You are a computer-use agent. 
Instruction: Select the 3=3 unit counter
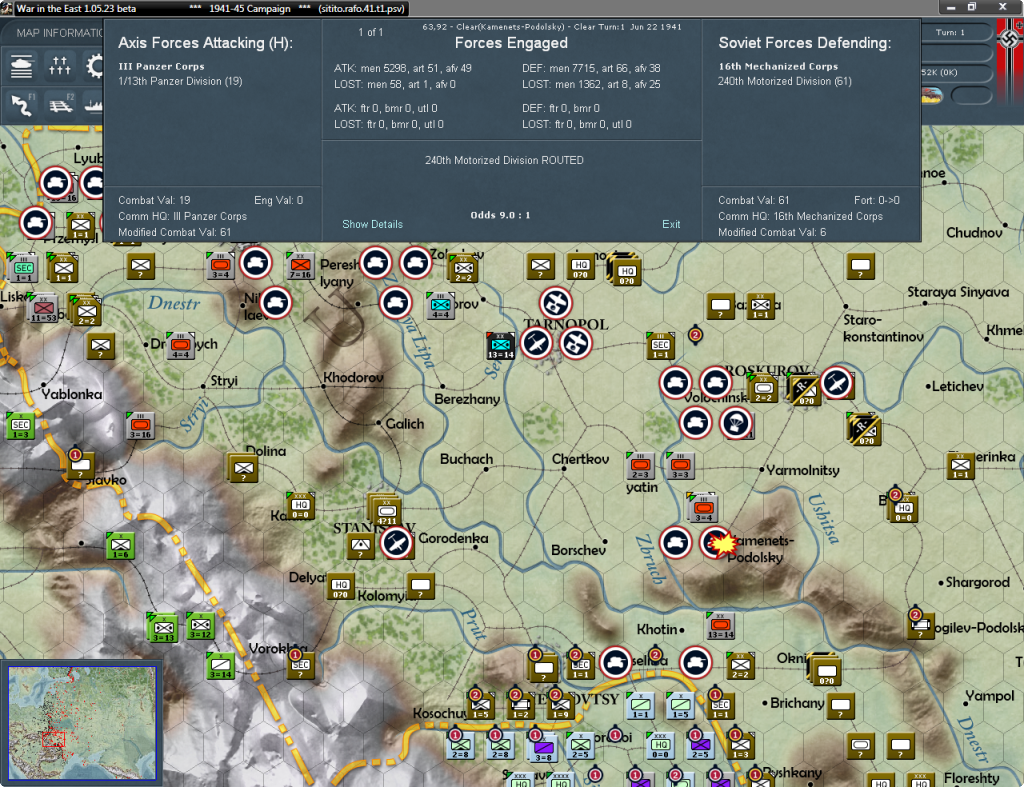pyautogui.click(x=680, y=466)
